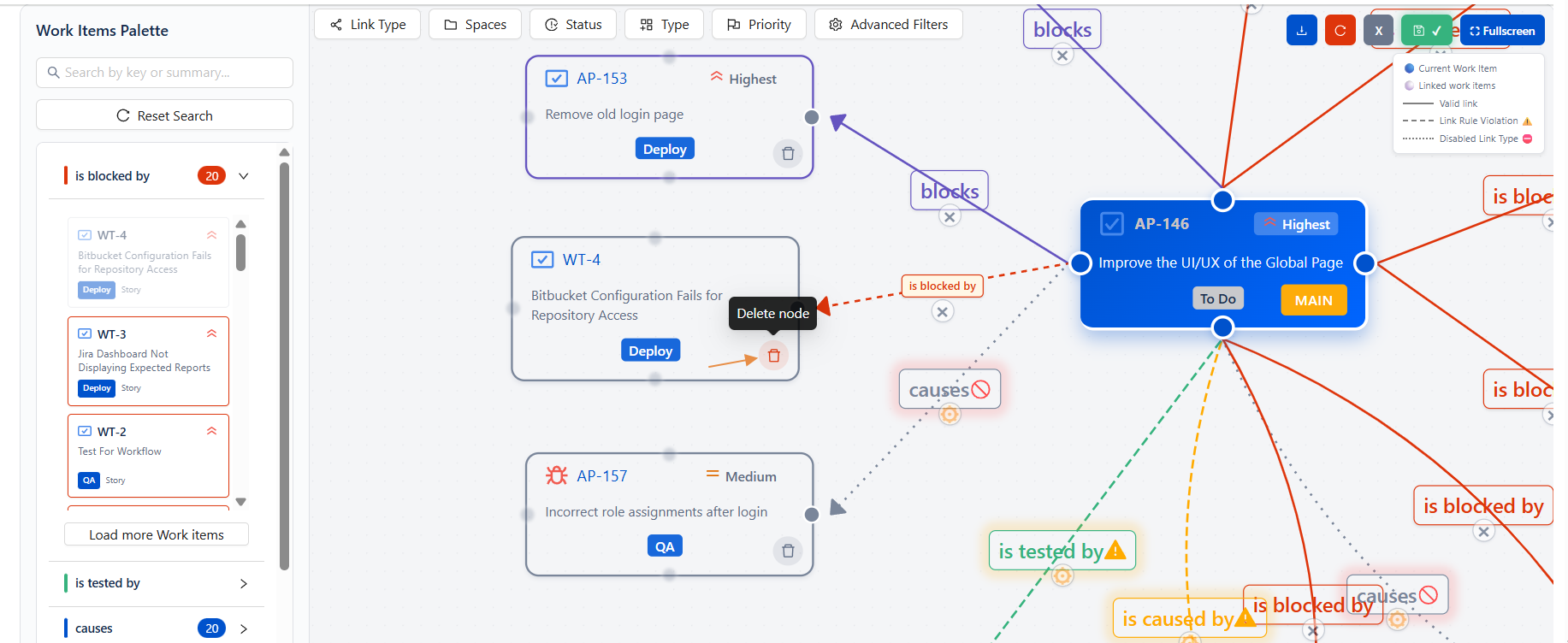The image size is (1568, 643).
Task: Click the AP-146 task checkbox icon
Action: click(1111, 224)
